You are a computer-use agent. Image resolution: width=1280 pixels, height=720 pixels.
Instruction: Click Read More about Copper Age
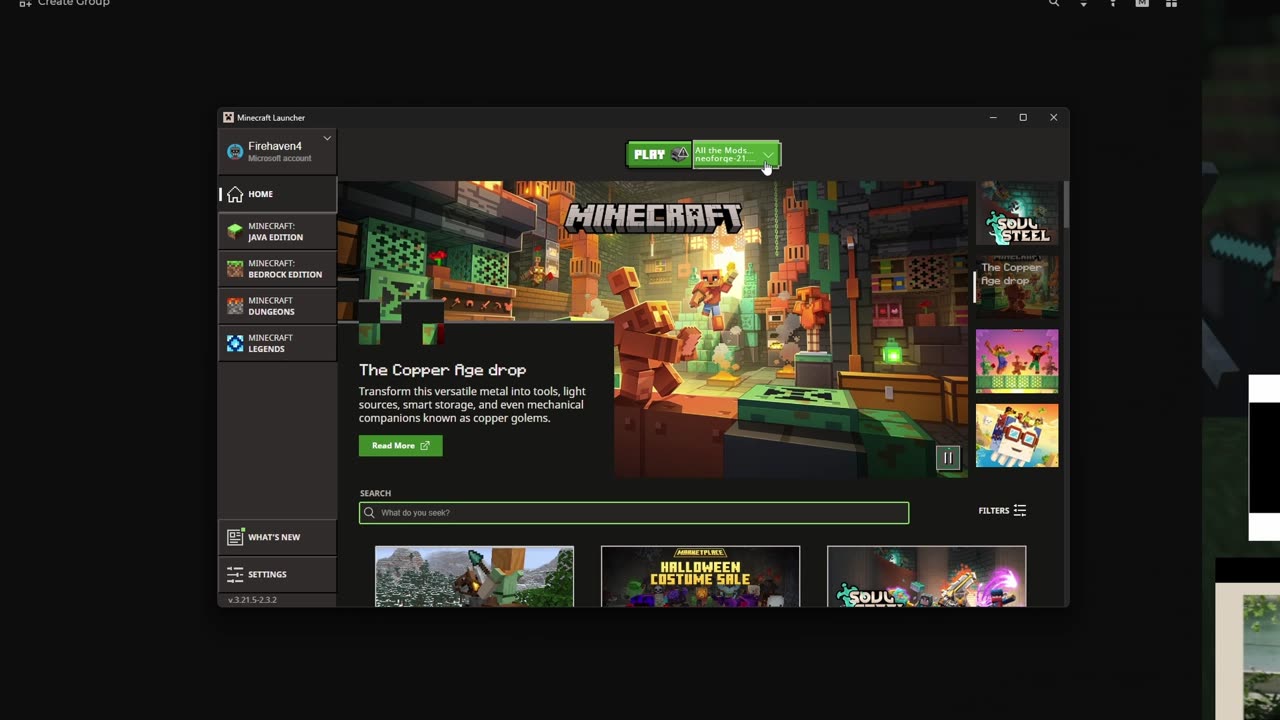(x=400, y=446)
